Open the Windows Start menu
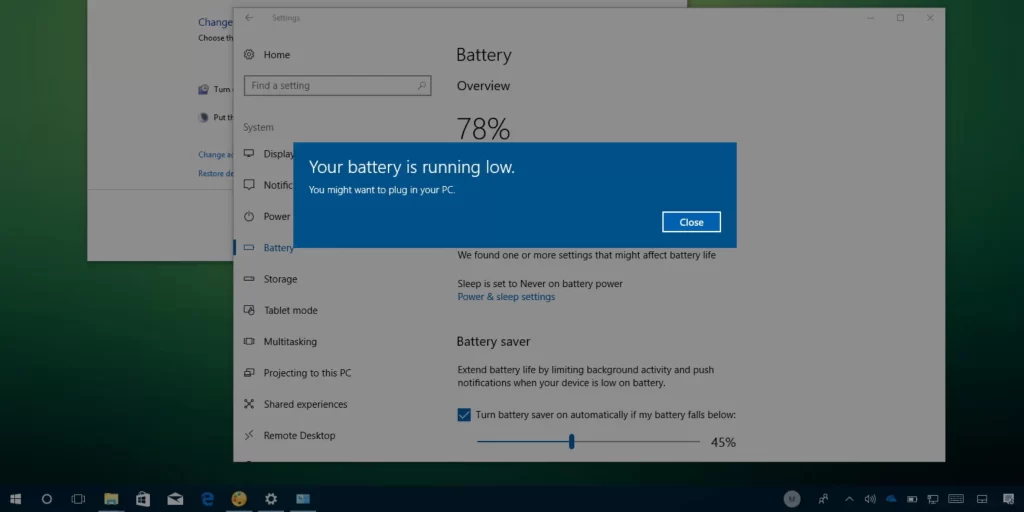The height and width of the screenshot is (512, 1024). 15,500
